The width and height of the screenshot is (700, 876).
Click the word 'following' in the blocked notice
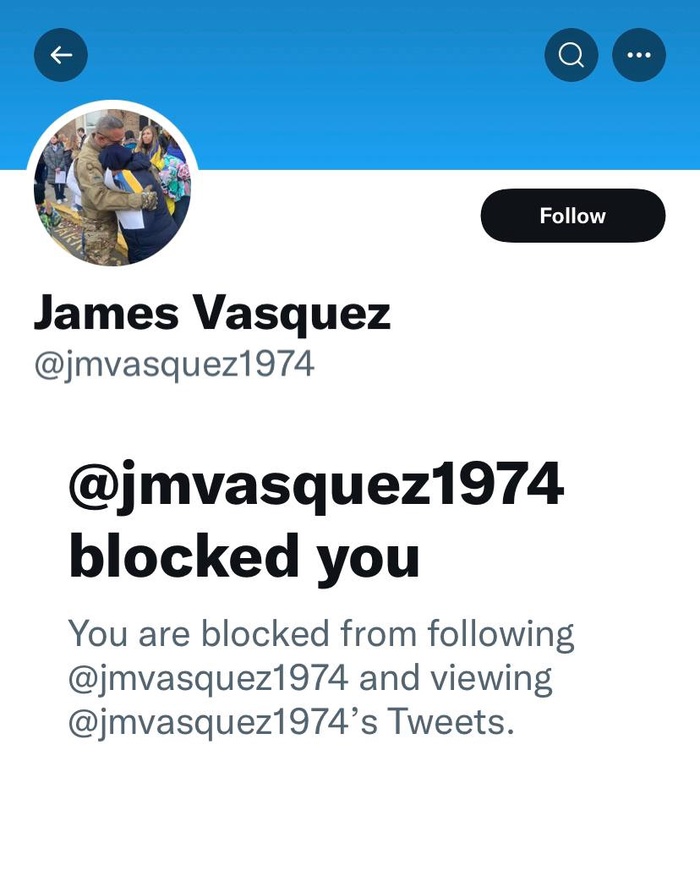(x=501, y=635)
